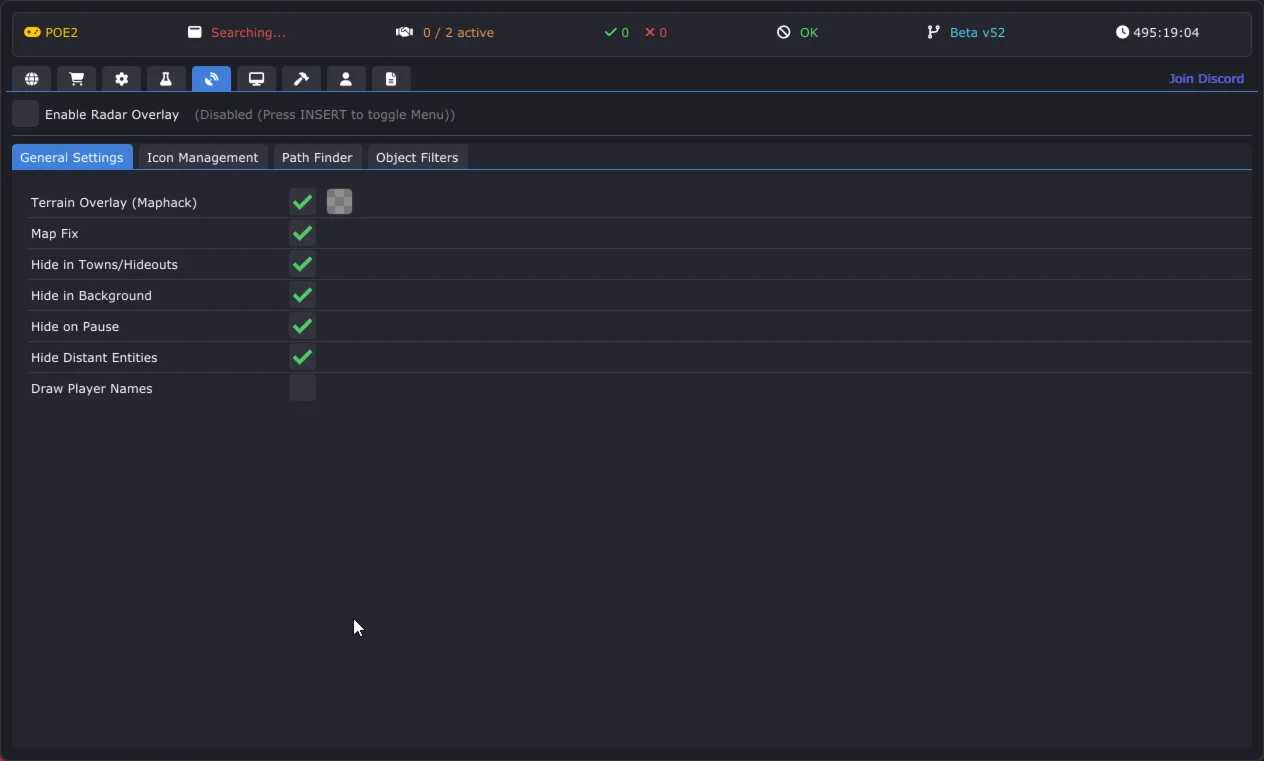1264x761 pixels.
Task: Disable the Map Fix option
Action: tap(302, 233)
